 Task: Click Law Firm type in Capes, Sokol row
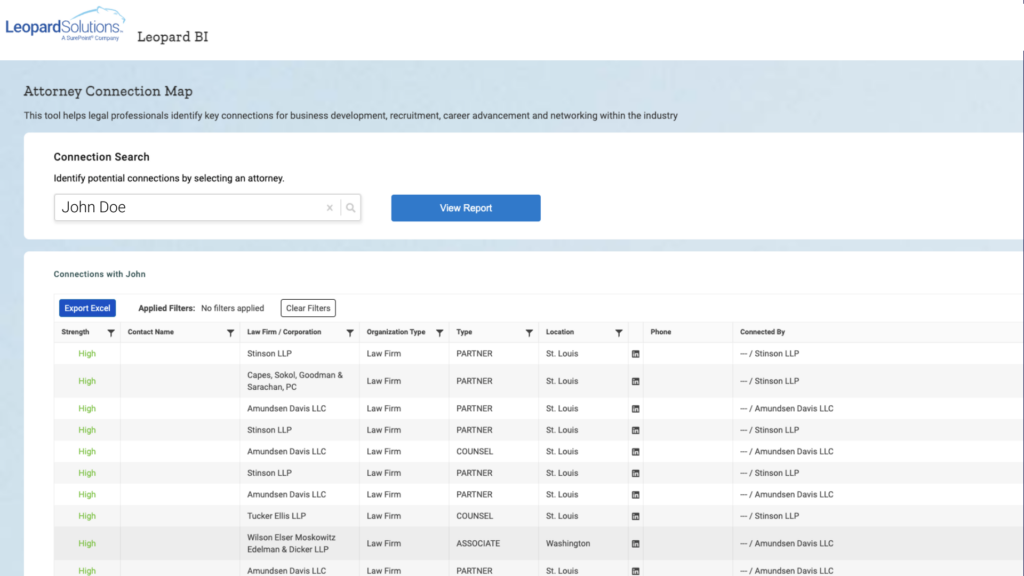tap(384, 381)
